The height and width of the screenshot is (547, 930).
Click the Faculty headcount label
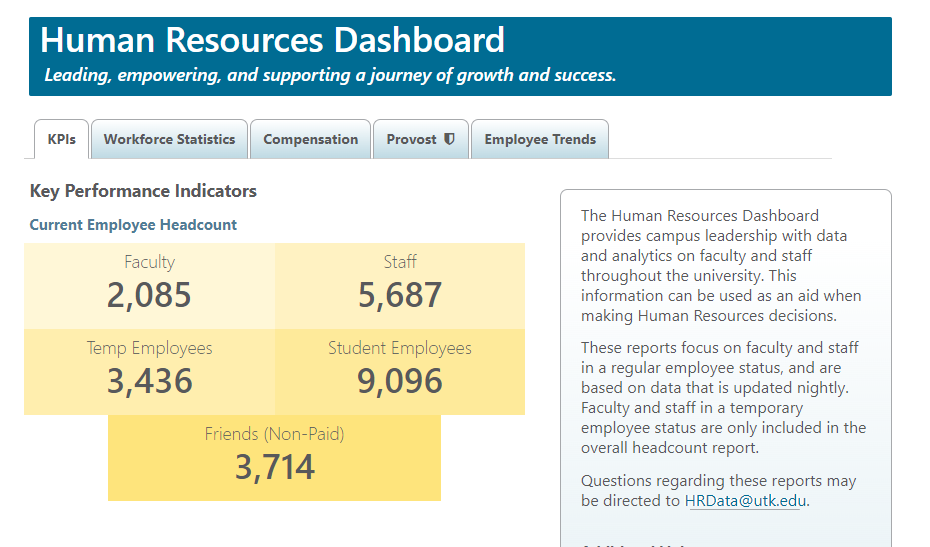[x=149, y=262]
